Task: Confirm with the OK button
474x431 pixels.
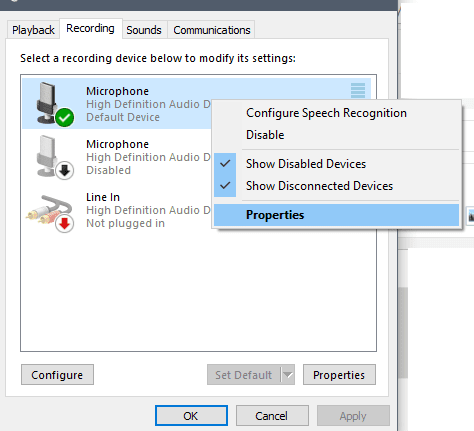Action: (191, 416)
